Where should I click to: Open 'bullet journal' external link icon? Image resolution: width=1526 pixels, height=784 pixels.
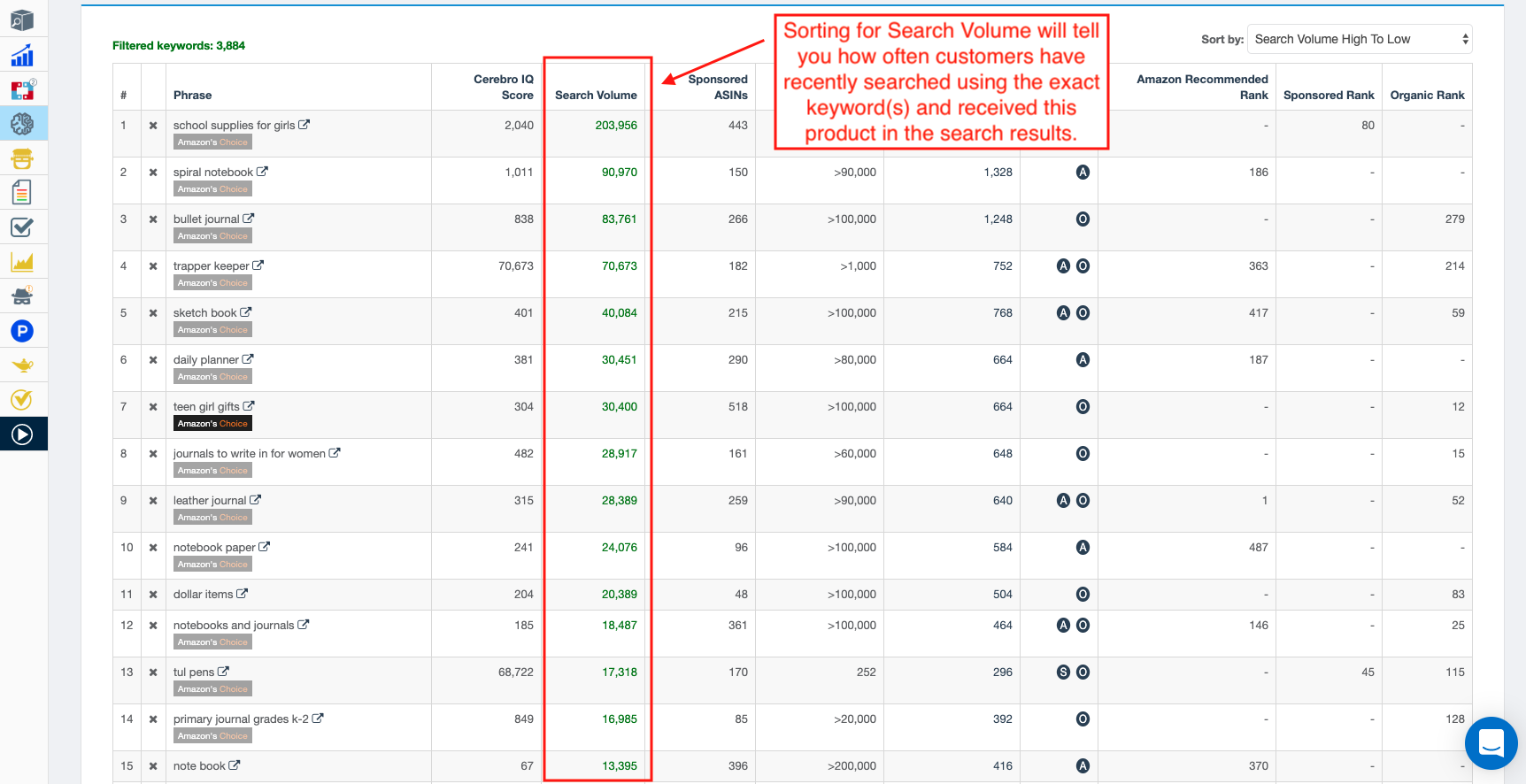point(249,219)
